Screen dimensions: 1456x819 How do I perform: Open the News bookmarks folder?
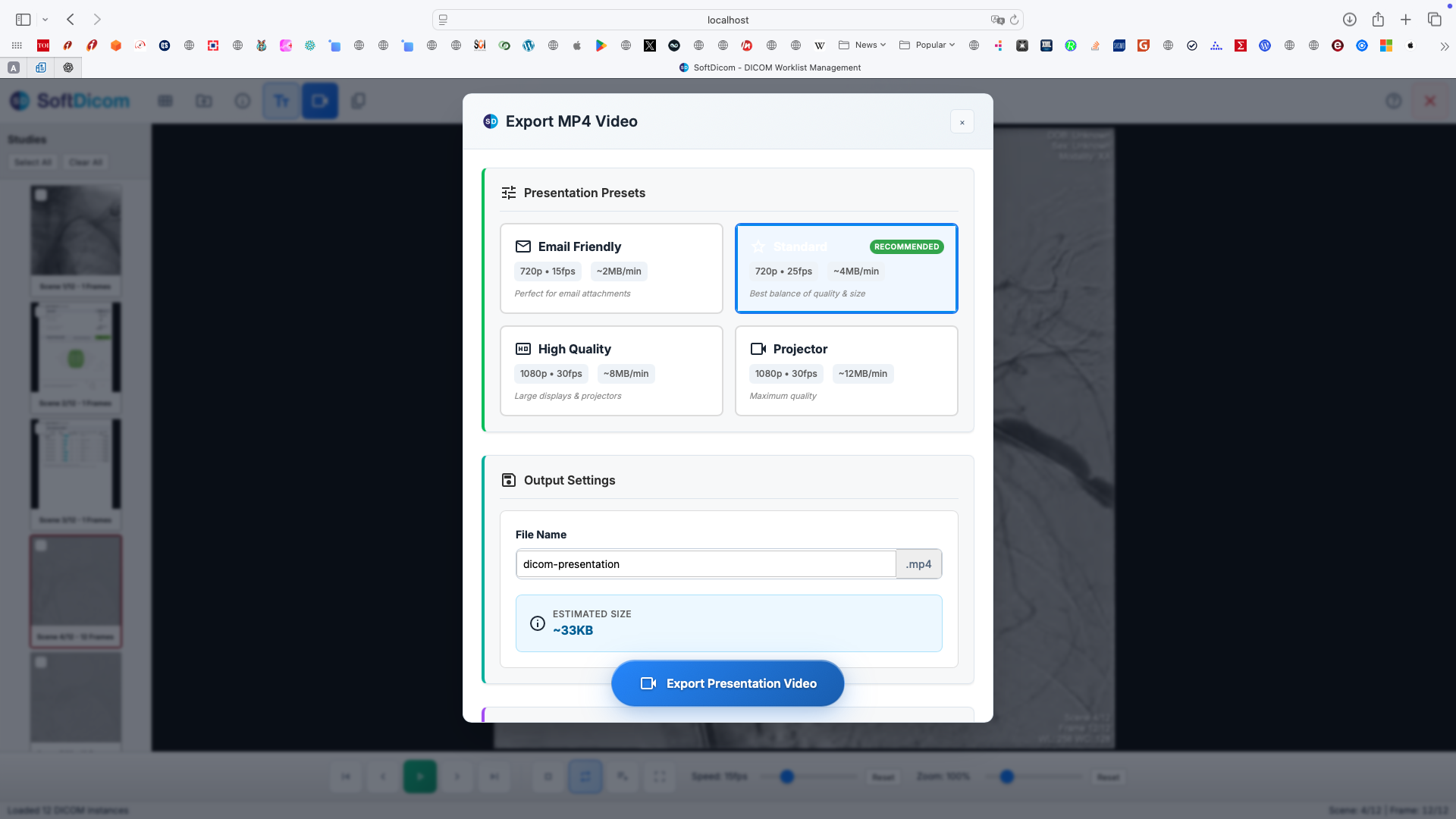click(x=862, y=45)
